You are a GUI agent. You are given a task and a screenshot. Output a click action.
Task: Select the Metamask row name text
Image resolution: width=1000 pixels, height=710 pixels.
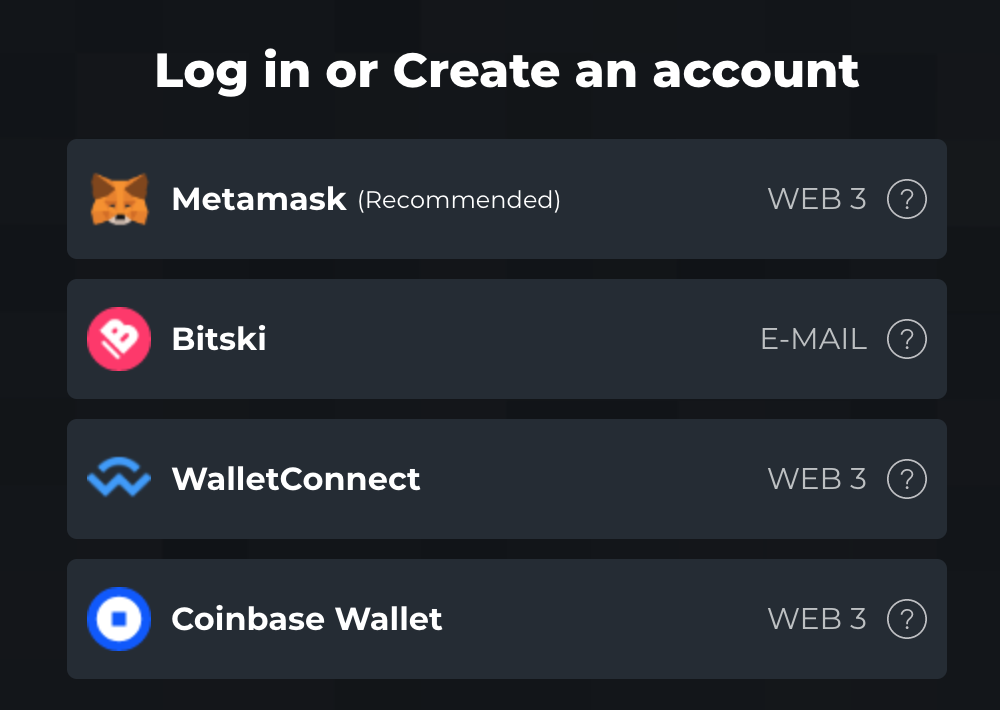259,198
